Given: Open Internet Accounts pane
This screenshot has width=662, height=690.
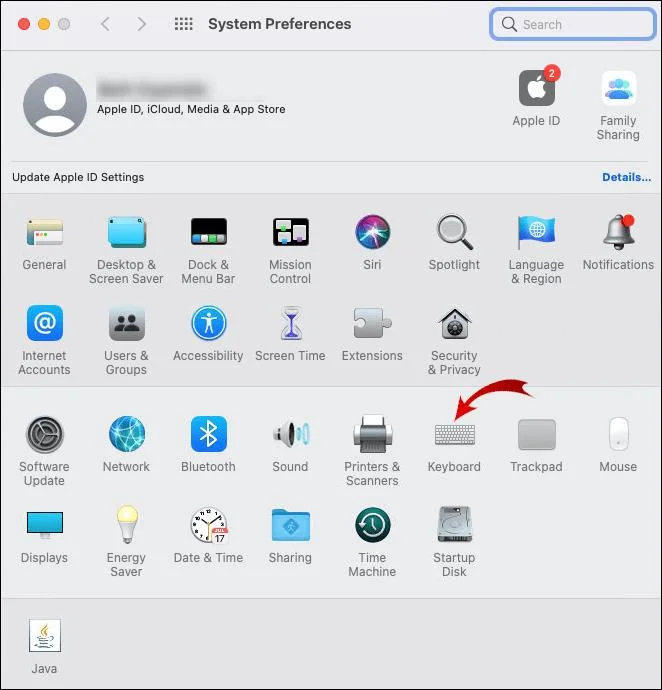Looking at the screenshot, I should [x=44, y=323].
